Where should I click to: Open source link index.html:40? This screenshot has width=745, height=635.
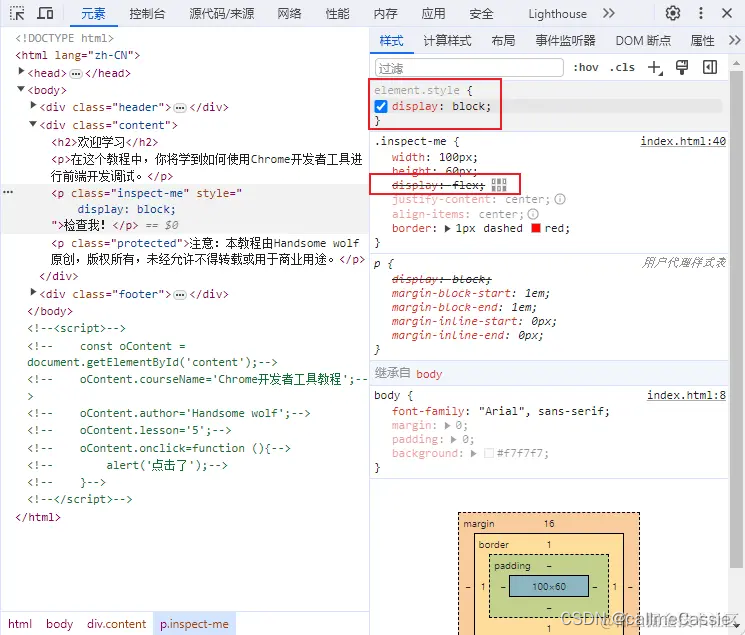pyautogui.click(x=683, y=141)
